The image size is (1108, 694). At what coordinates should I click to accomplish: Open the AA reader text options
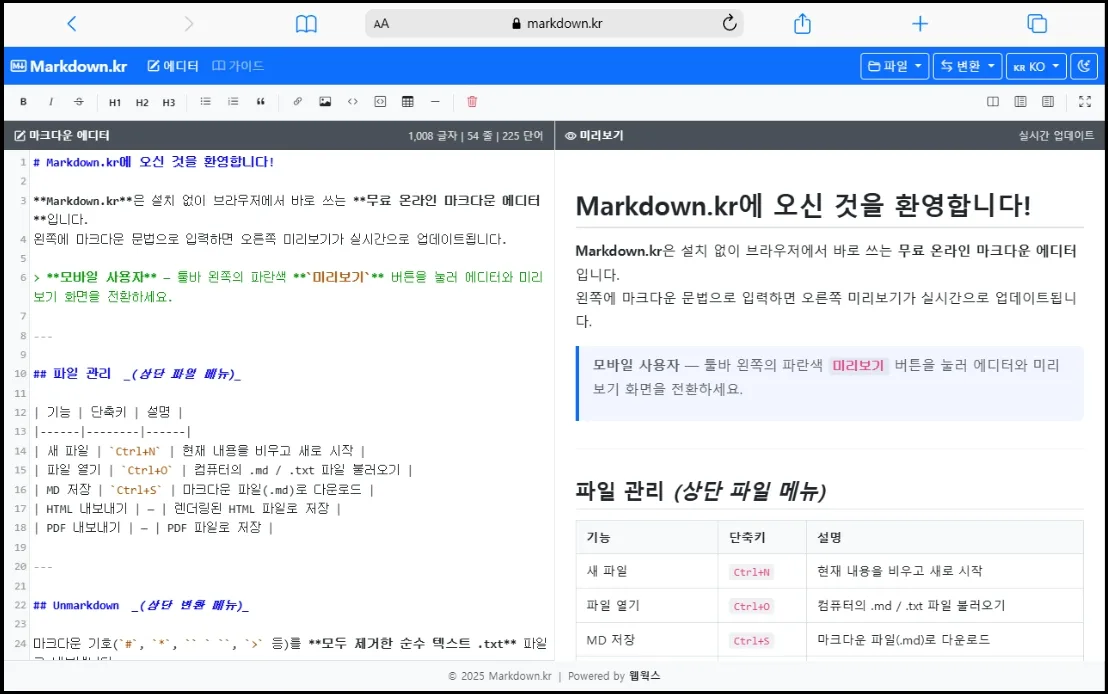click(x=382, y=24)
